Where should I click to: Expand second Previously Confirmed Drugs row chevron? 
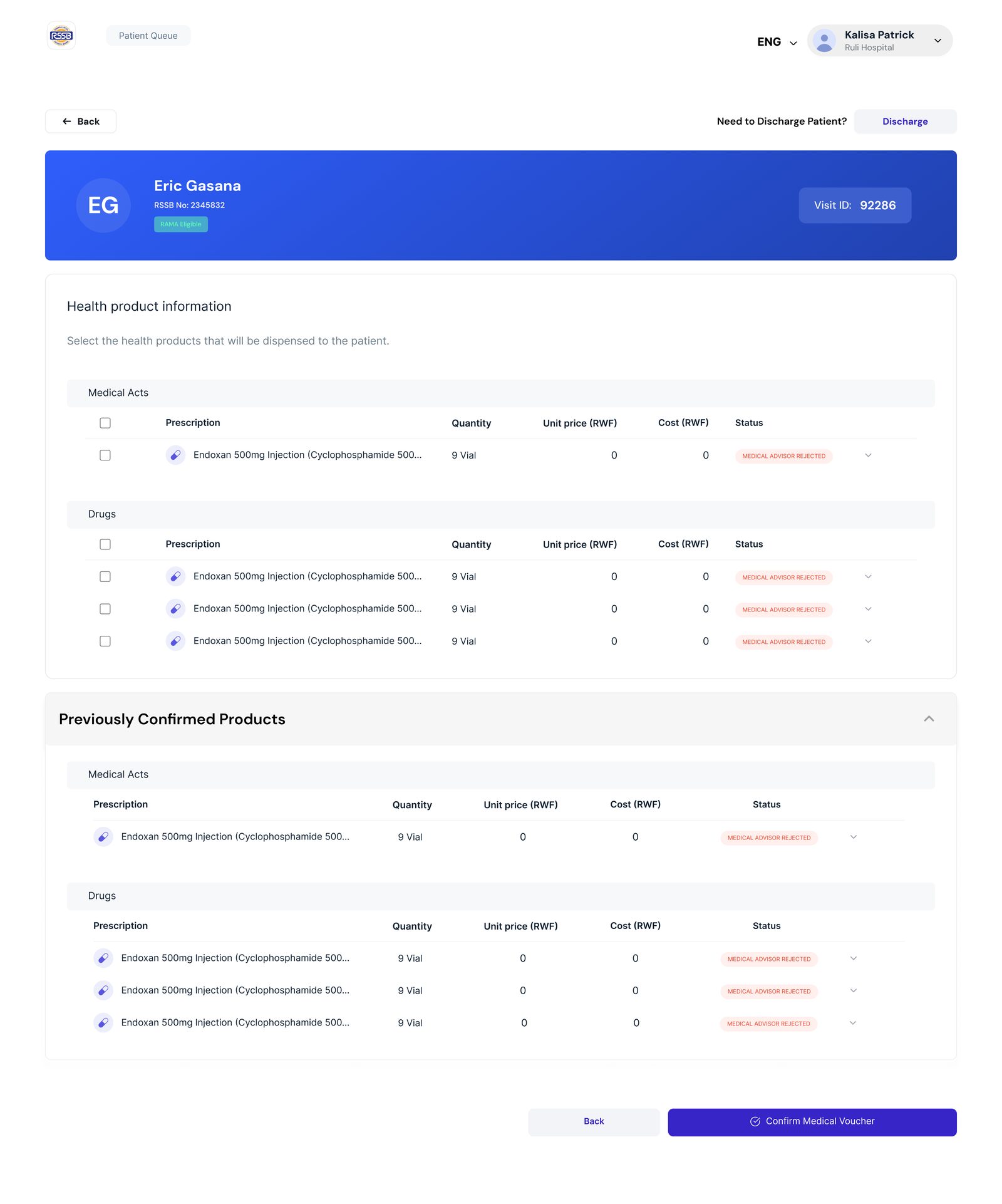click(853, 990)
